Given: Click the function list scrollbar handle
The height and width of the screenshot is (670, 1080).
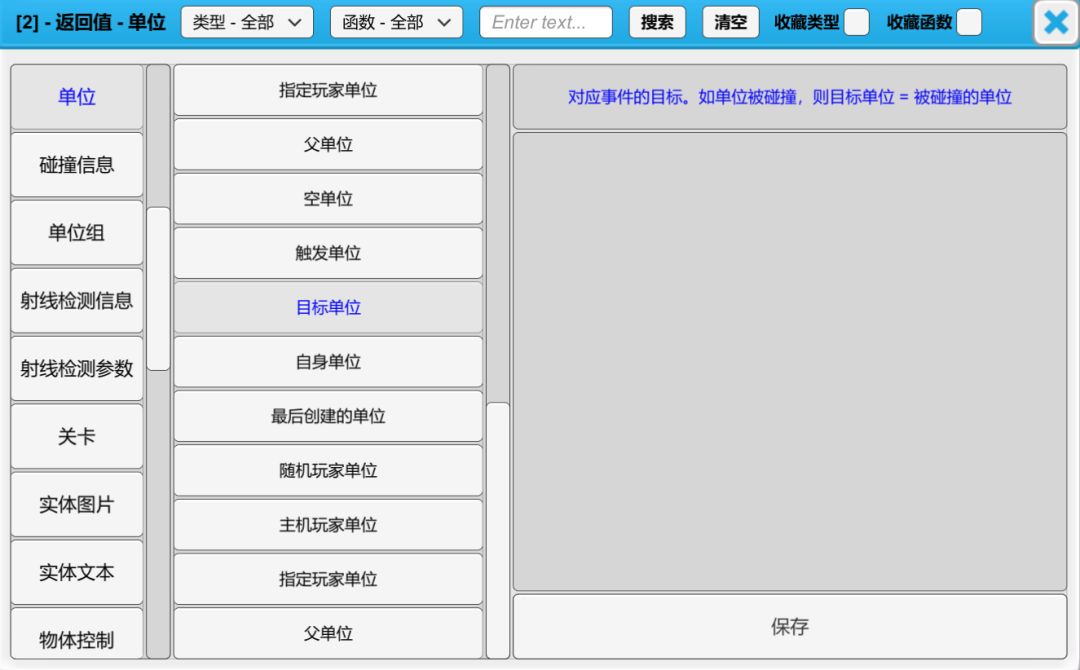Looking at the screenshot, I should 497,530.
